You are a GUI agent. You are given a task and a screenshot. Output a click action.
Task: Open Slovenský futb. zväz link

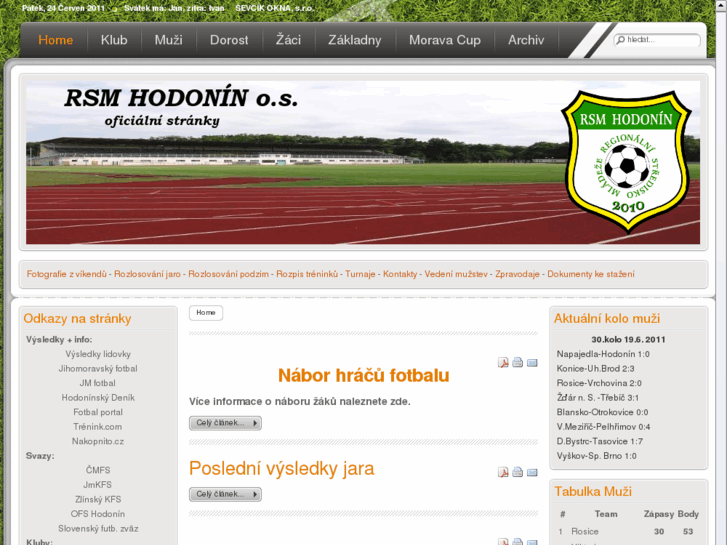(x=98, y=529)
